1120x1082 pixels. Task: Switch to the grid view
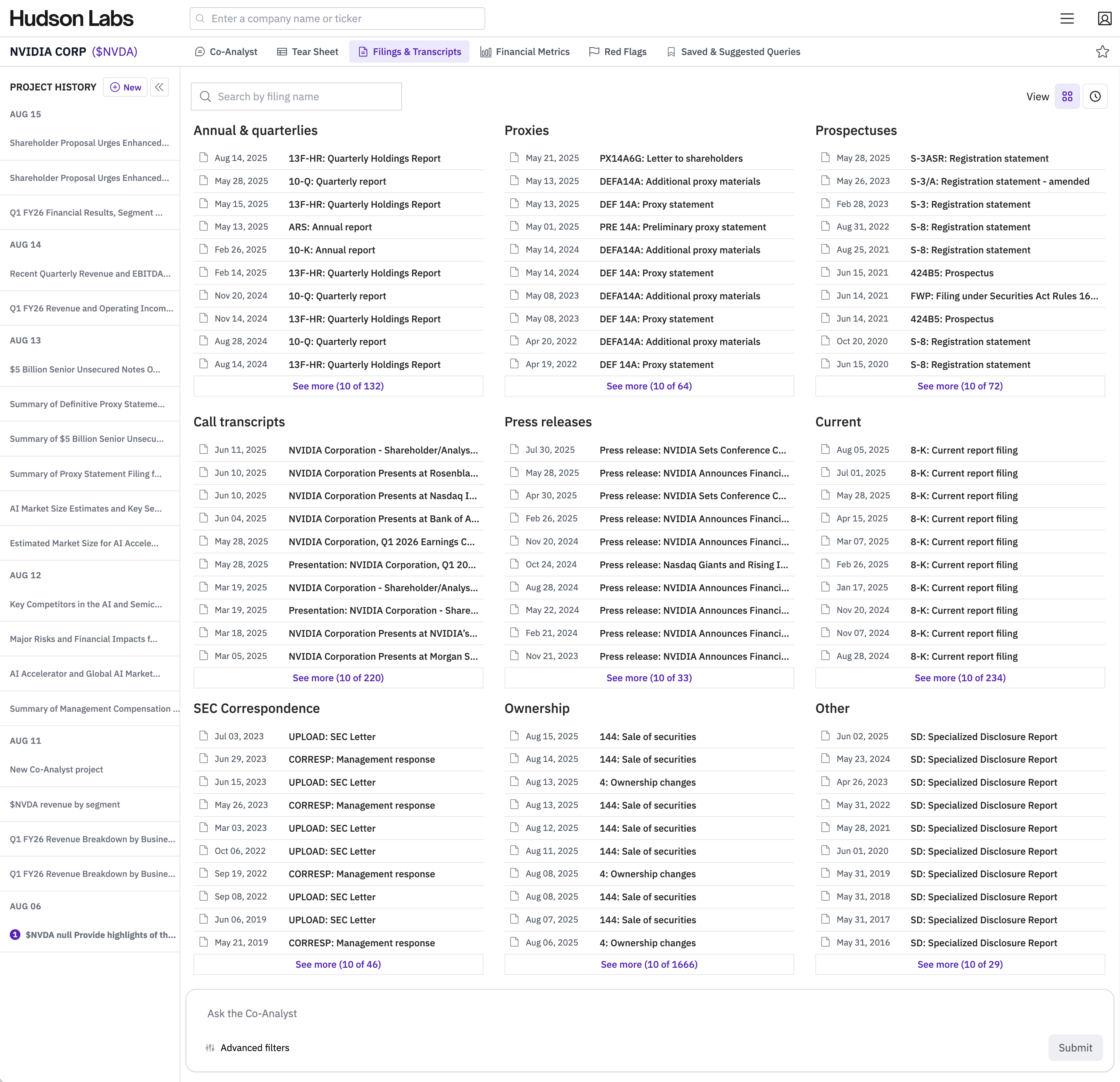coord(1067,97)
